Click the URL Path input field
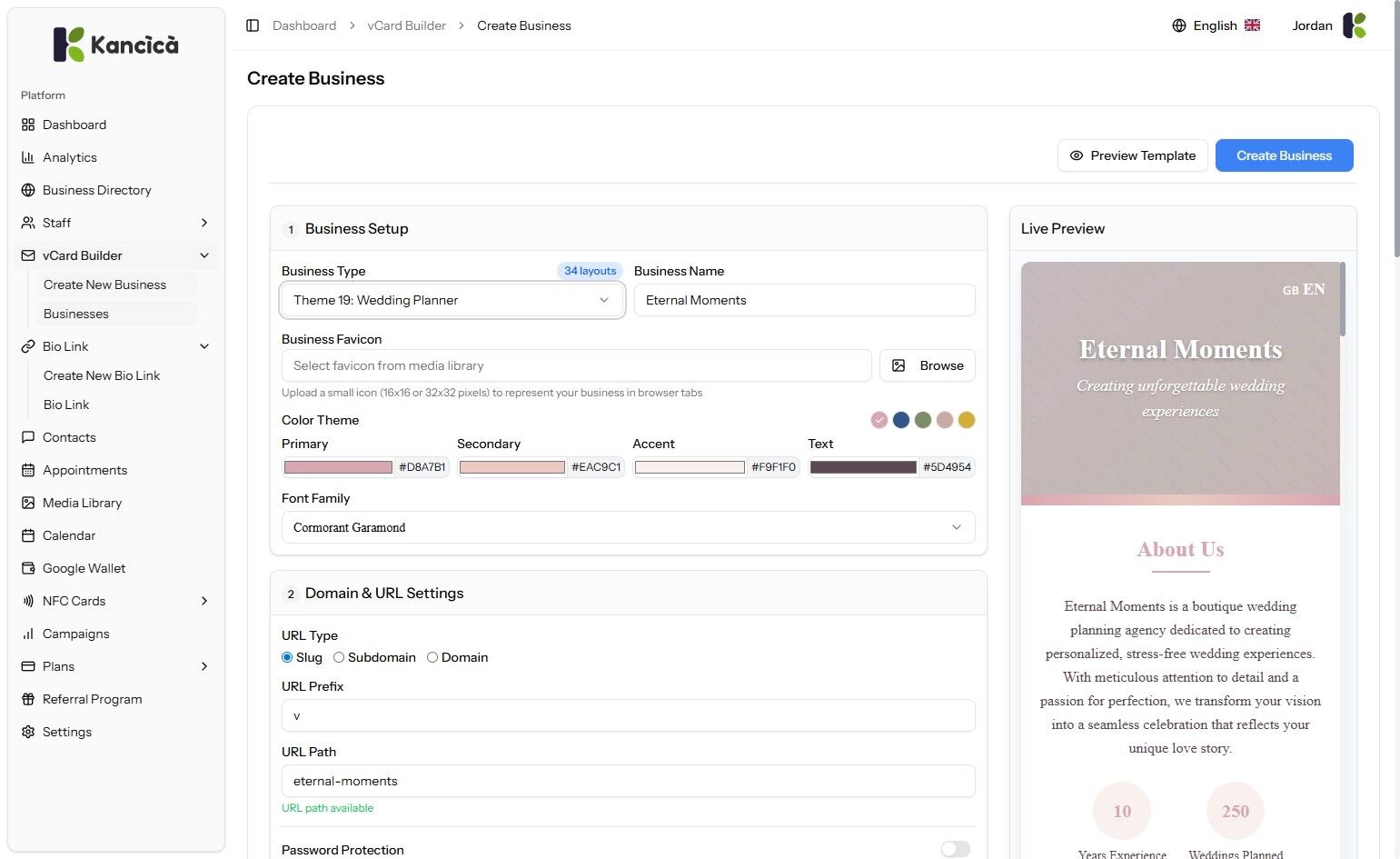 pyautogui.click(x=629, y=781)
